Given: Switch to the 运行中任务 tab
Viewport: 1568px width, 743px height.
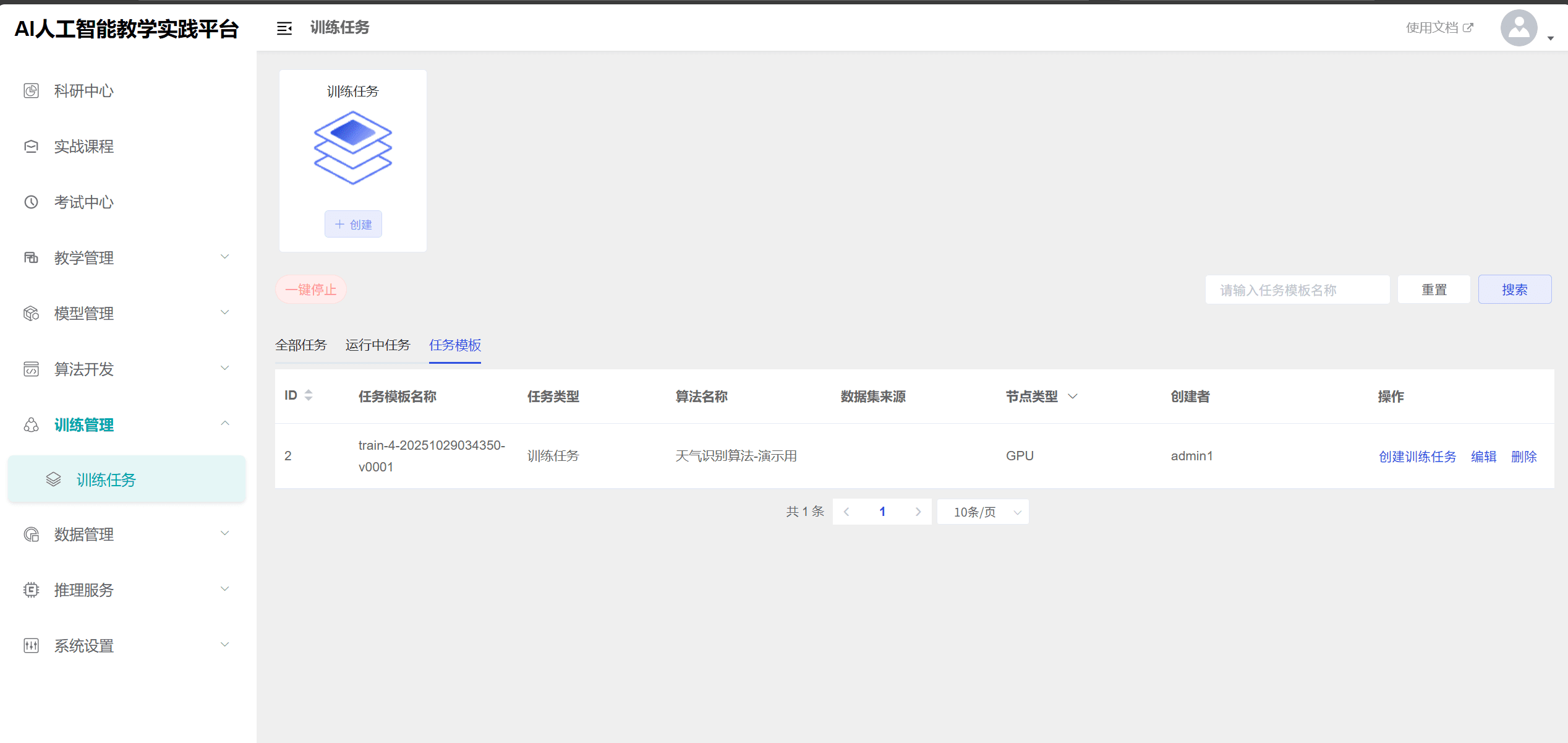Looking at the screenshot, I should tap(377, 345).
